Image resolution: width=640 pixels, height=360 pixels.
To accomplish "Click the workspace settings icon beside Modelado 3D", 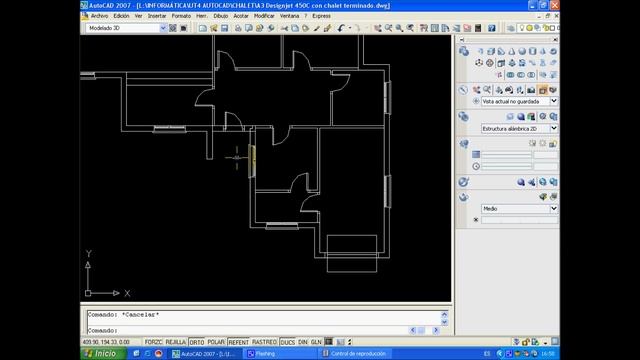I will (173, 28).
